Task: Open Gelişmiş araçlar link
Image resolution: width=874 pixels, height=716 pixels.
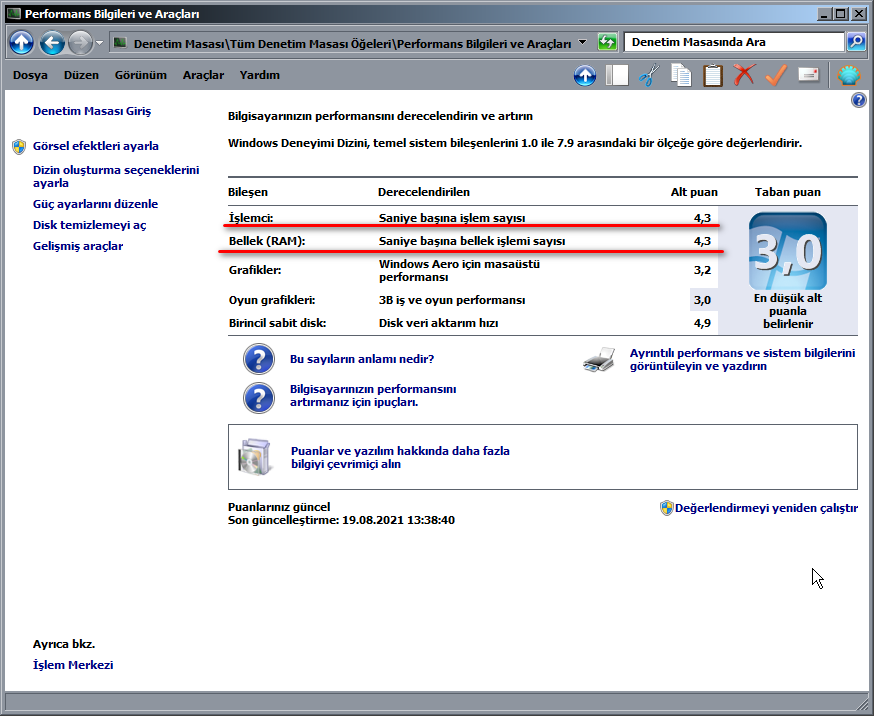Action: pyautogui.click(x=78, y=246)
